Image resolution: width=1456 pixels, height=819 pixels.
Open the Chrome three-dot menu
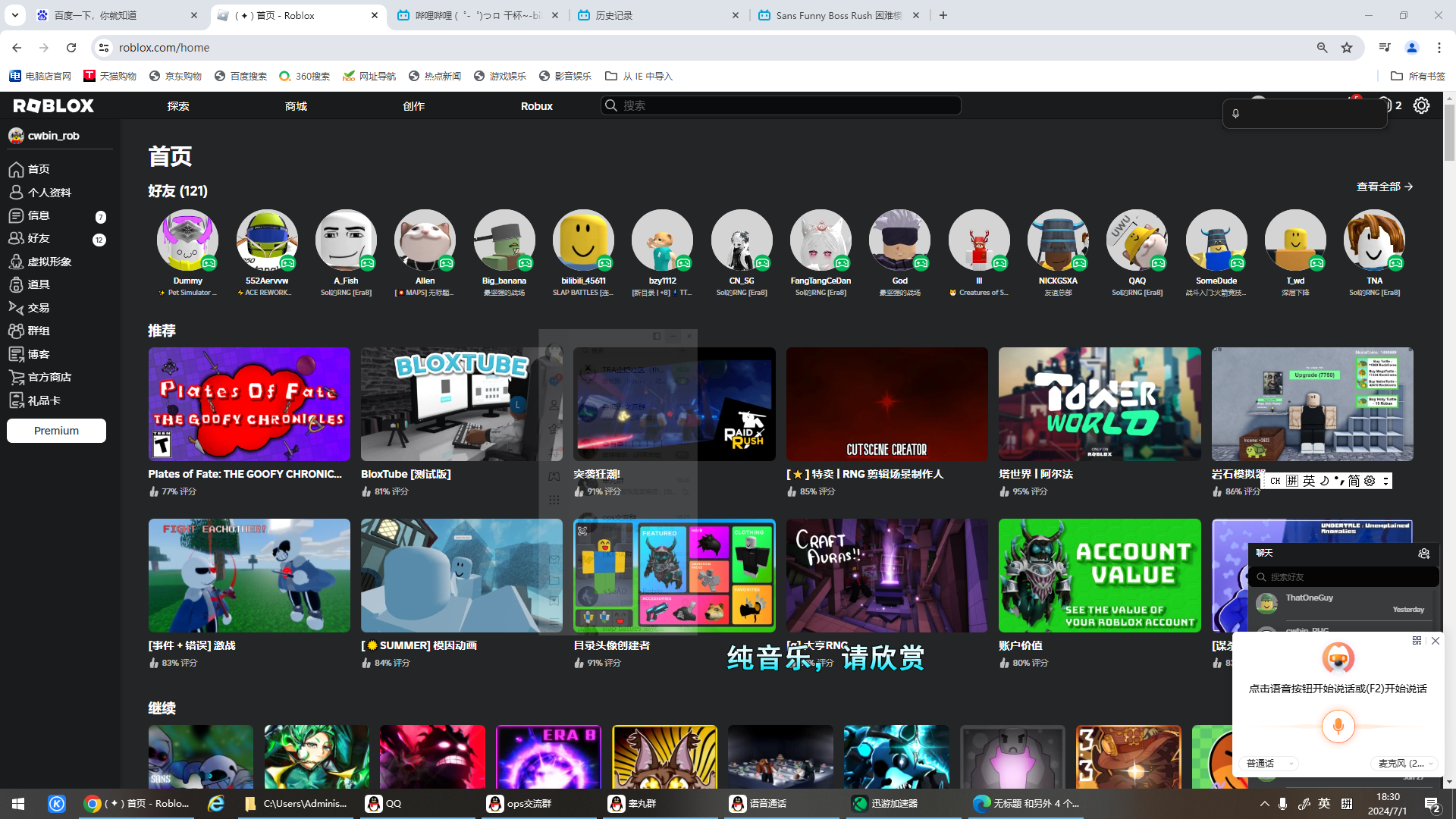click(1439, 48)
